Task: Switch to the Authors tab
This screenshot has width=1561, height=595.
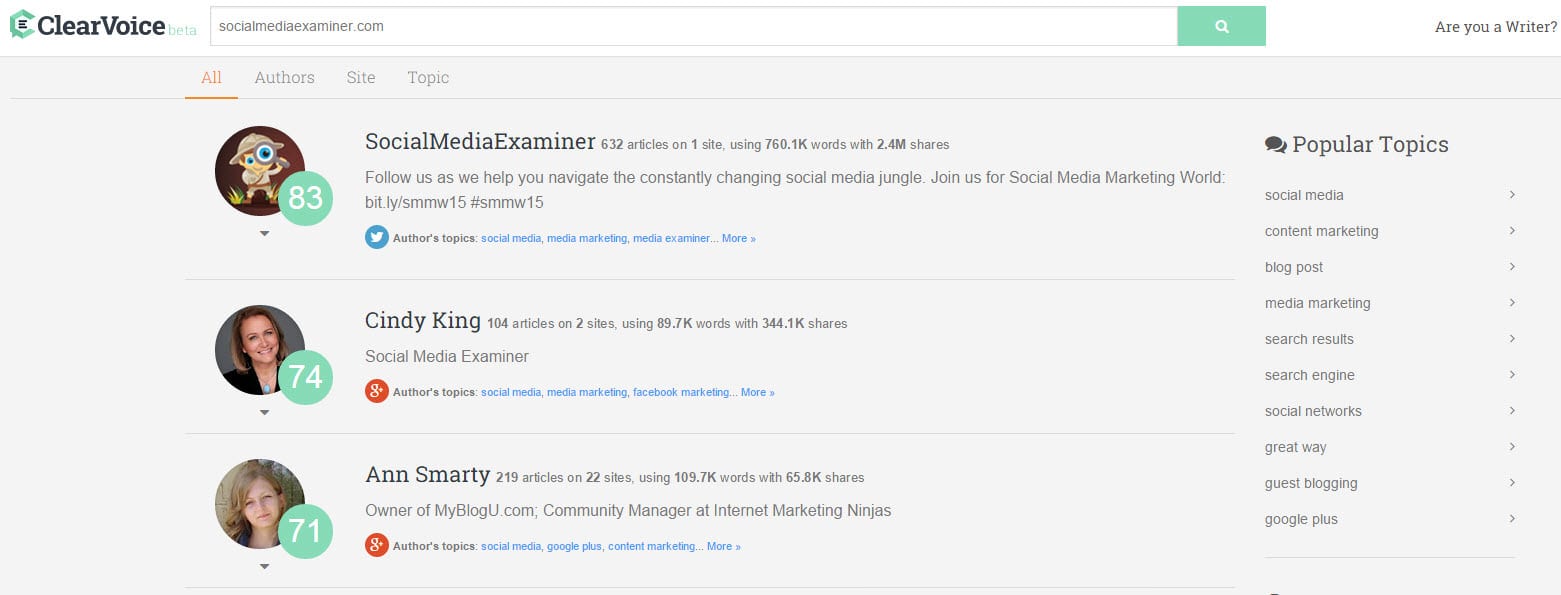Action: pyautogui.click(x=284, y=78)
